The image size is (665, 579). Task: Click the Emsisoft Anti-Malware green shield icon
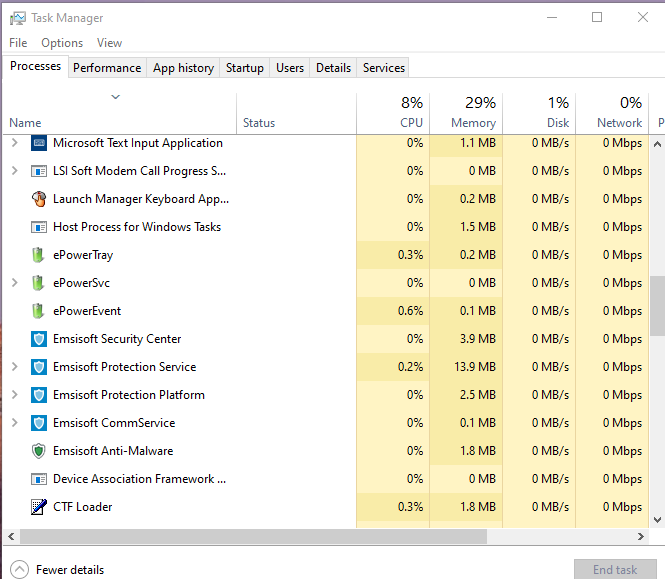tap(39, 451)
